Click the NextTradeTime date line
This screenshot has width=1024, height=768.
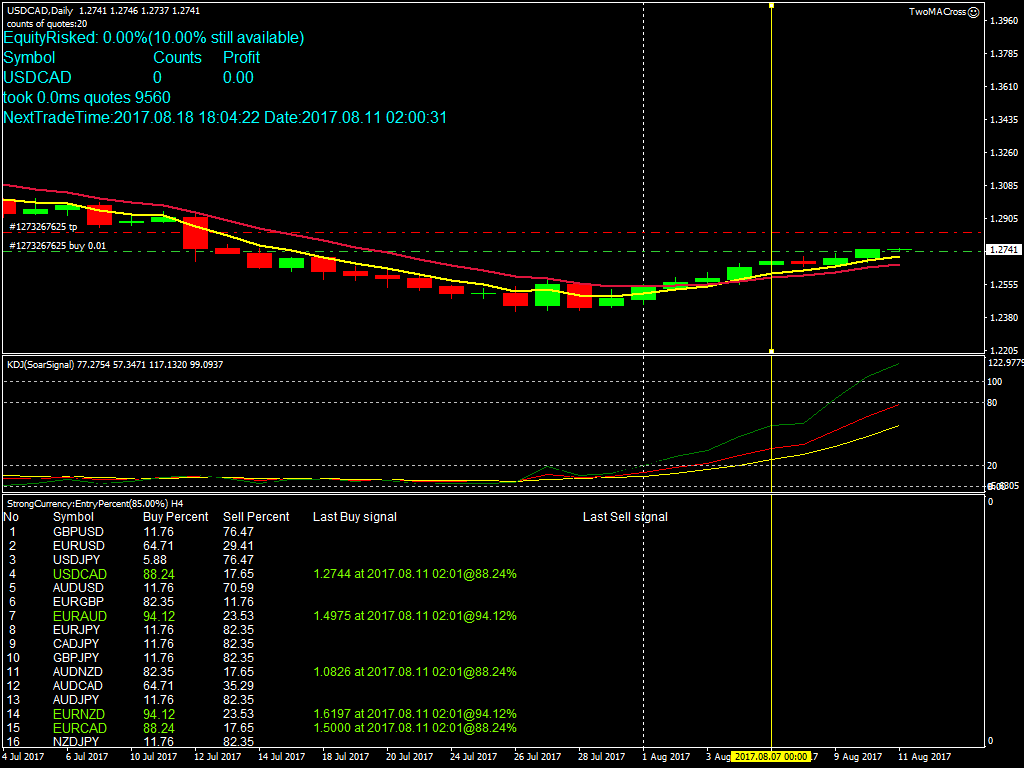[x=225, y=118]
